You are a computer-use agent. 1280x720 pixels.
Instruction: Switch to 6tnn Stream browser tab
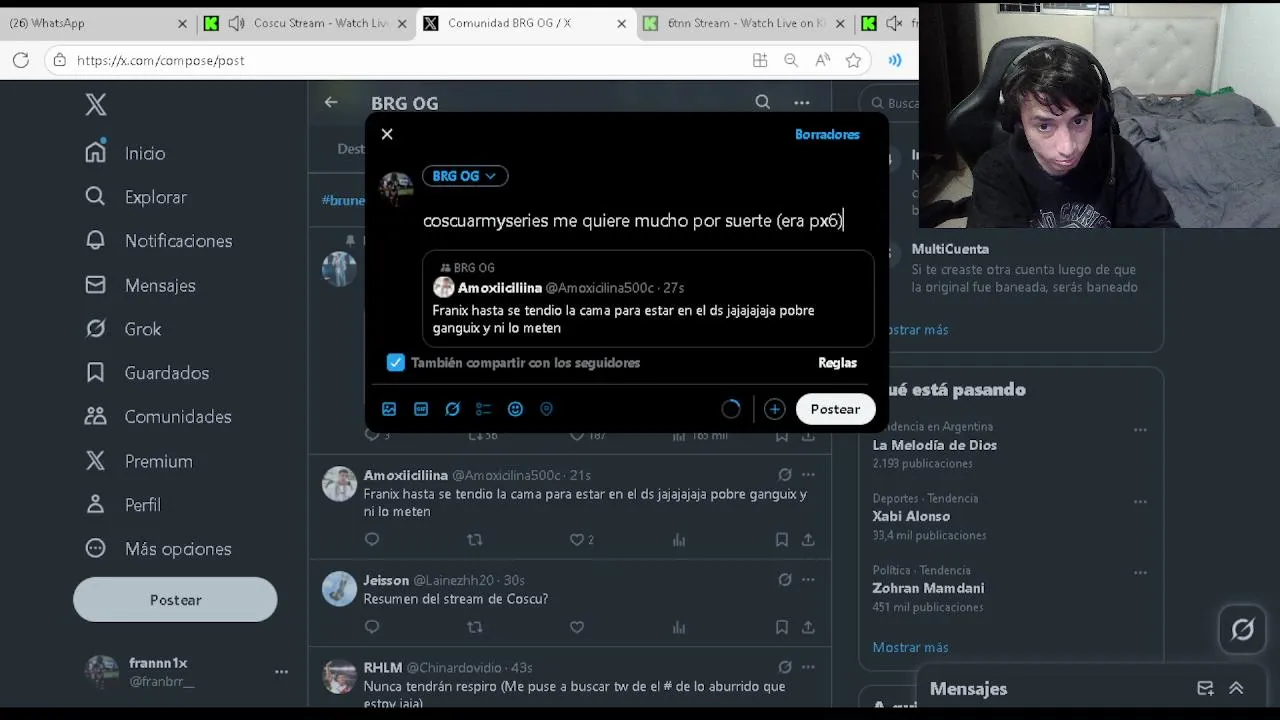pyautogui.click(x=742, y=23)
